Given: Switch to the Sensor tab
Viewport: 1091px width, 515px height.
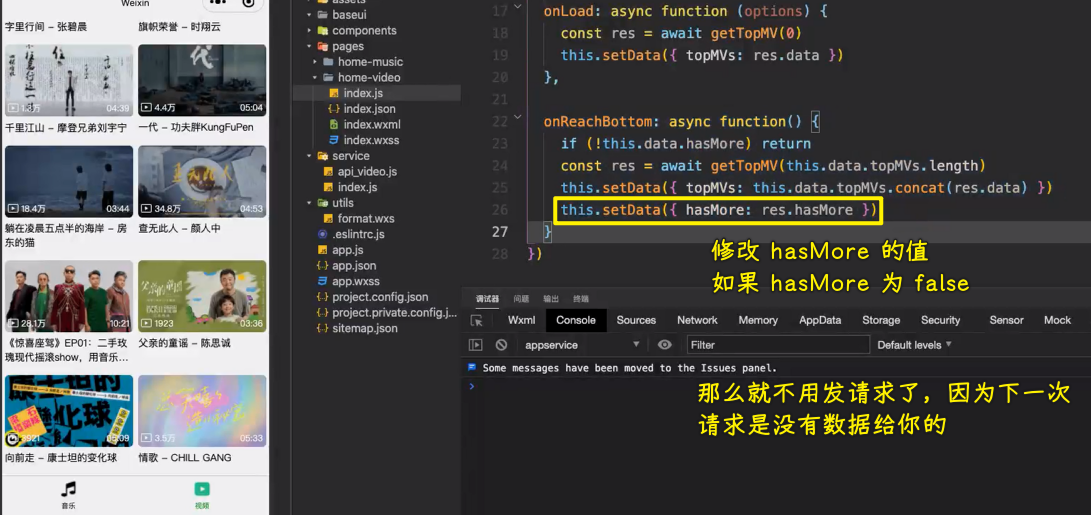Looking at the screenshot, I should pos(1006,320).
